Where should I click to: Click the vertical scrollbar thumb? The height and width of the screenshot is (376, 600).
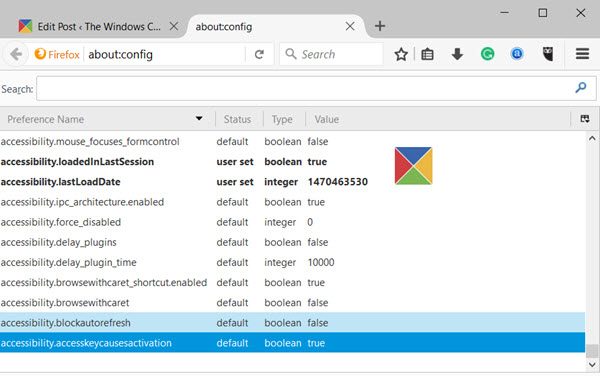pyautogui.click(x=592, y=351)
